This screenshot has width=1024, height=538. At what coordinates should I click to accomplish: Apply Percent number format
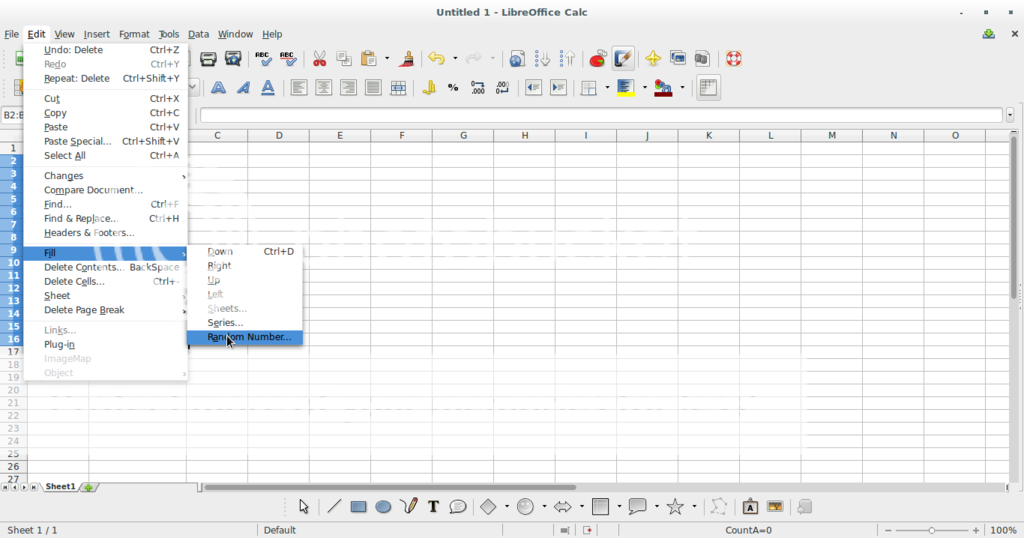tap(453, 87)
